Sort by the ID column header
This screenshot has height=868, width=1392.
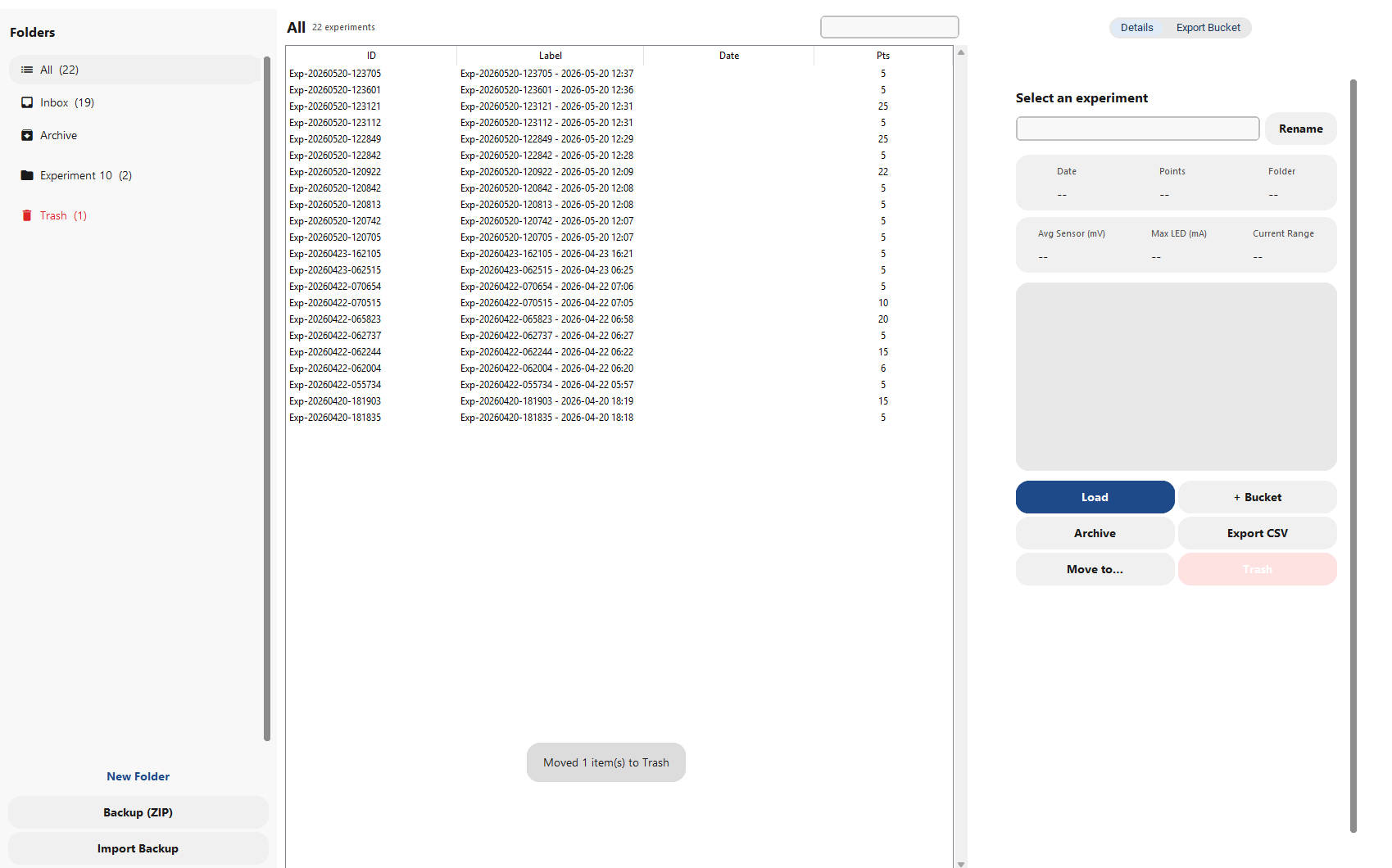pyautogui.click(x=371, y=56)
